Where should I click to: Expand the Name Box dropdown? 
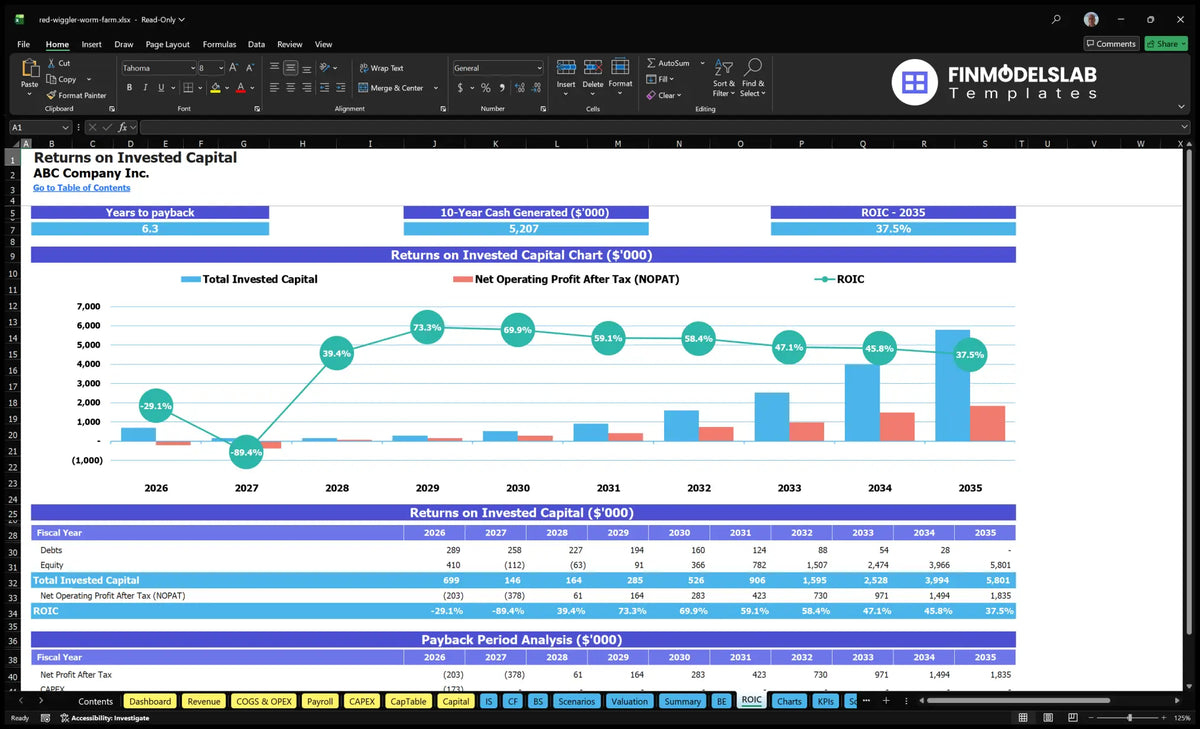coord(66,127)
